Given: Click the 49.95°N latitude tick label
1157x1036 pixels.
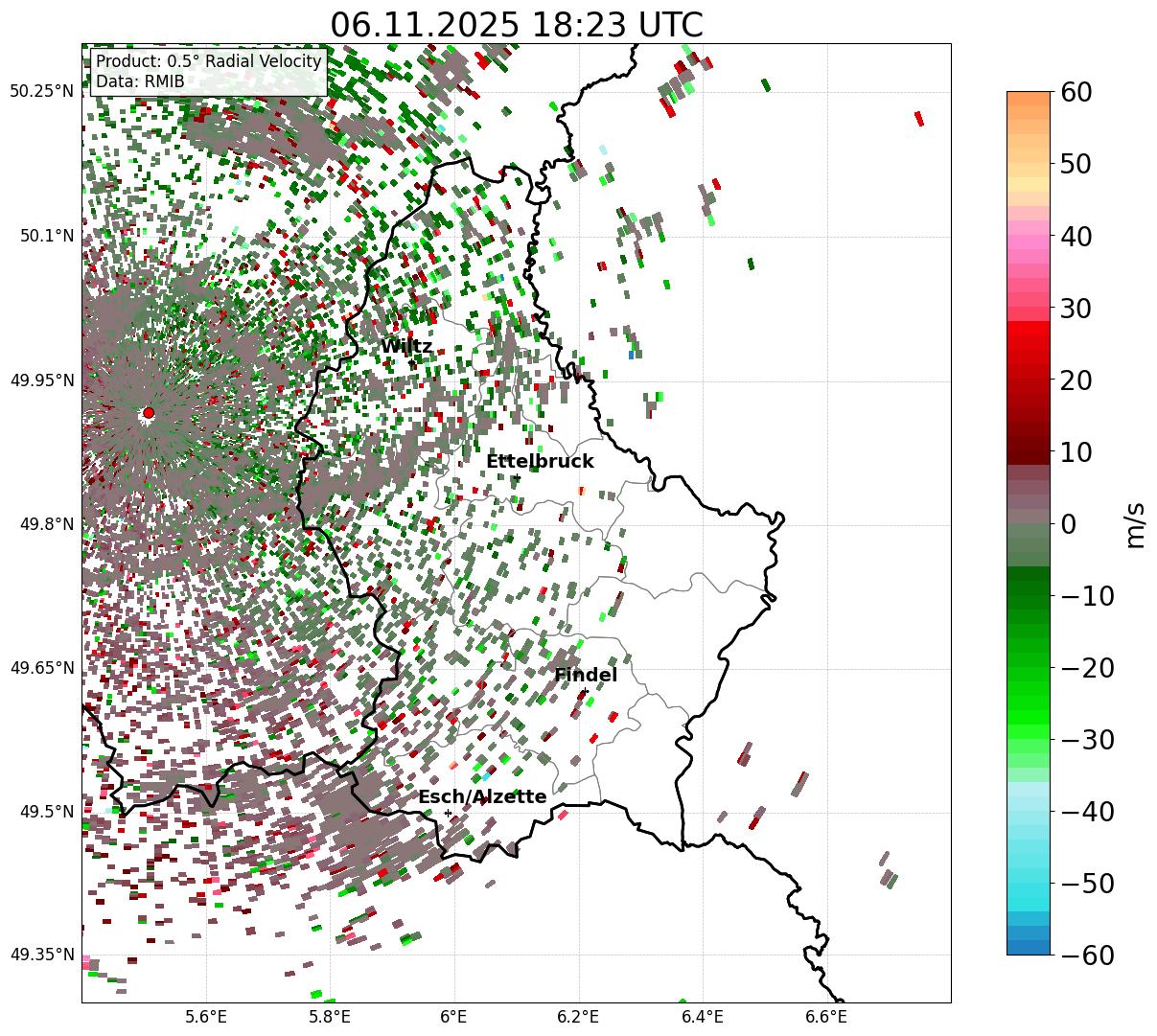Looking at the screenshot, I should [x=41, y=380].
